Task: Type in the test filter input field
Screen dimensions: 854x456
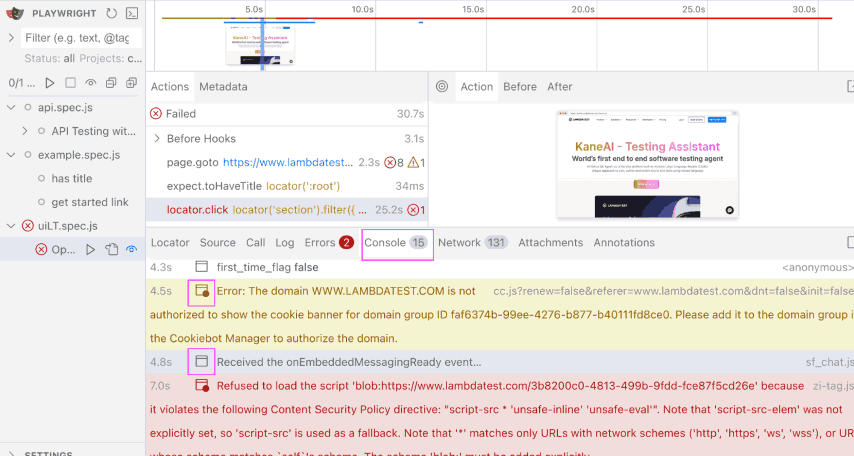Action: point(76,38)
